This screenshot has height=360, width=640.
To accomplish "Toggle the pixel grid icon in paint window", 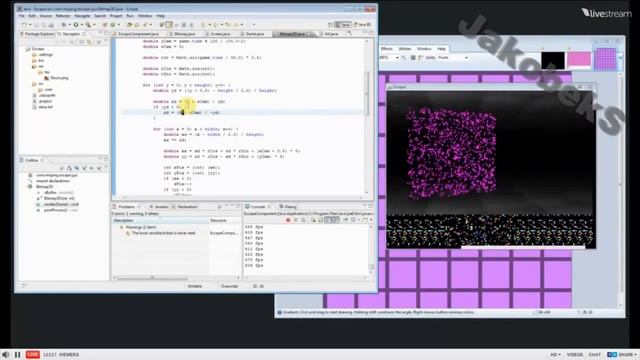I will tap(413, 58).
